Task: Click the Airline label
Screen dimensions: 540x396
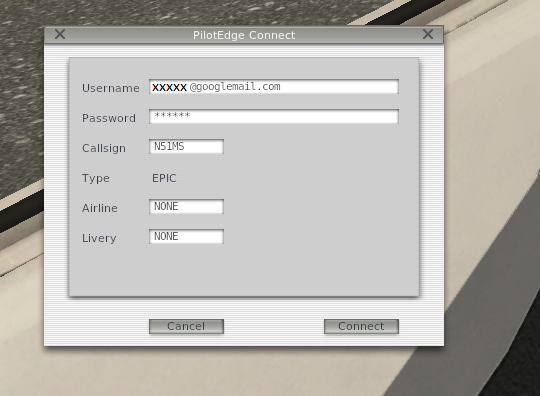Action: [100, 208]
